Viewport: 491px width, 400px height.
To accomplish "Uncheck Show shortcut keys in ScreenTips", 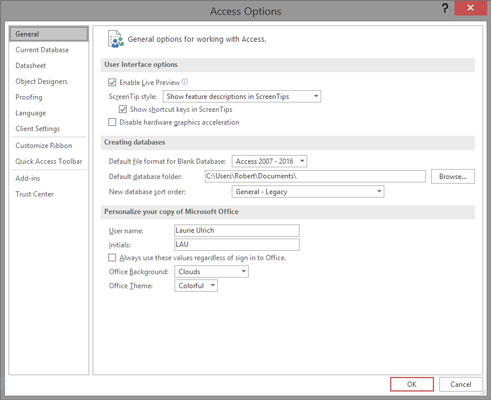I will pyautogui.click(x=123, y=109).
